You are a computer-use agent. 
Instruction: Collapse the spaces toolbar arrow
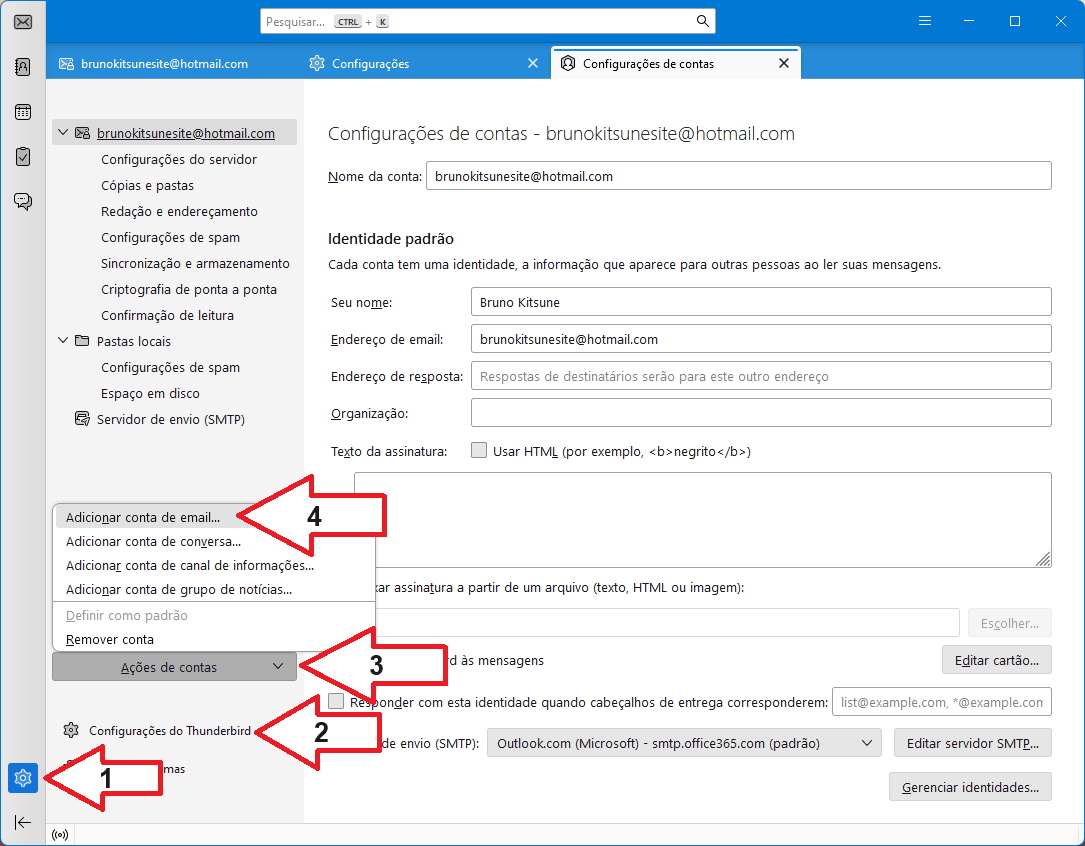pyautogui.click(x=23, y=822)
